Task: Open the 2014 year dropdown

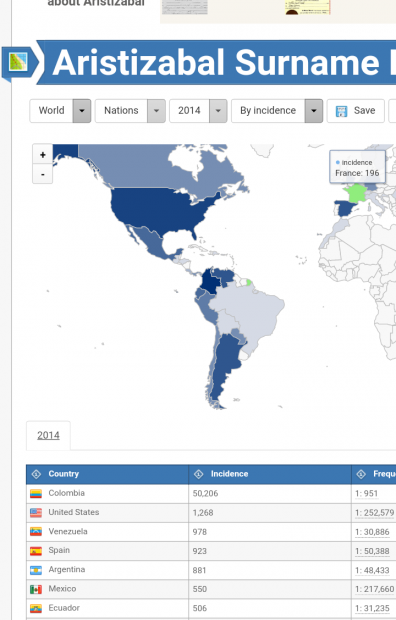Action: tap(198, 111)
